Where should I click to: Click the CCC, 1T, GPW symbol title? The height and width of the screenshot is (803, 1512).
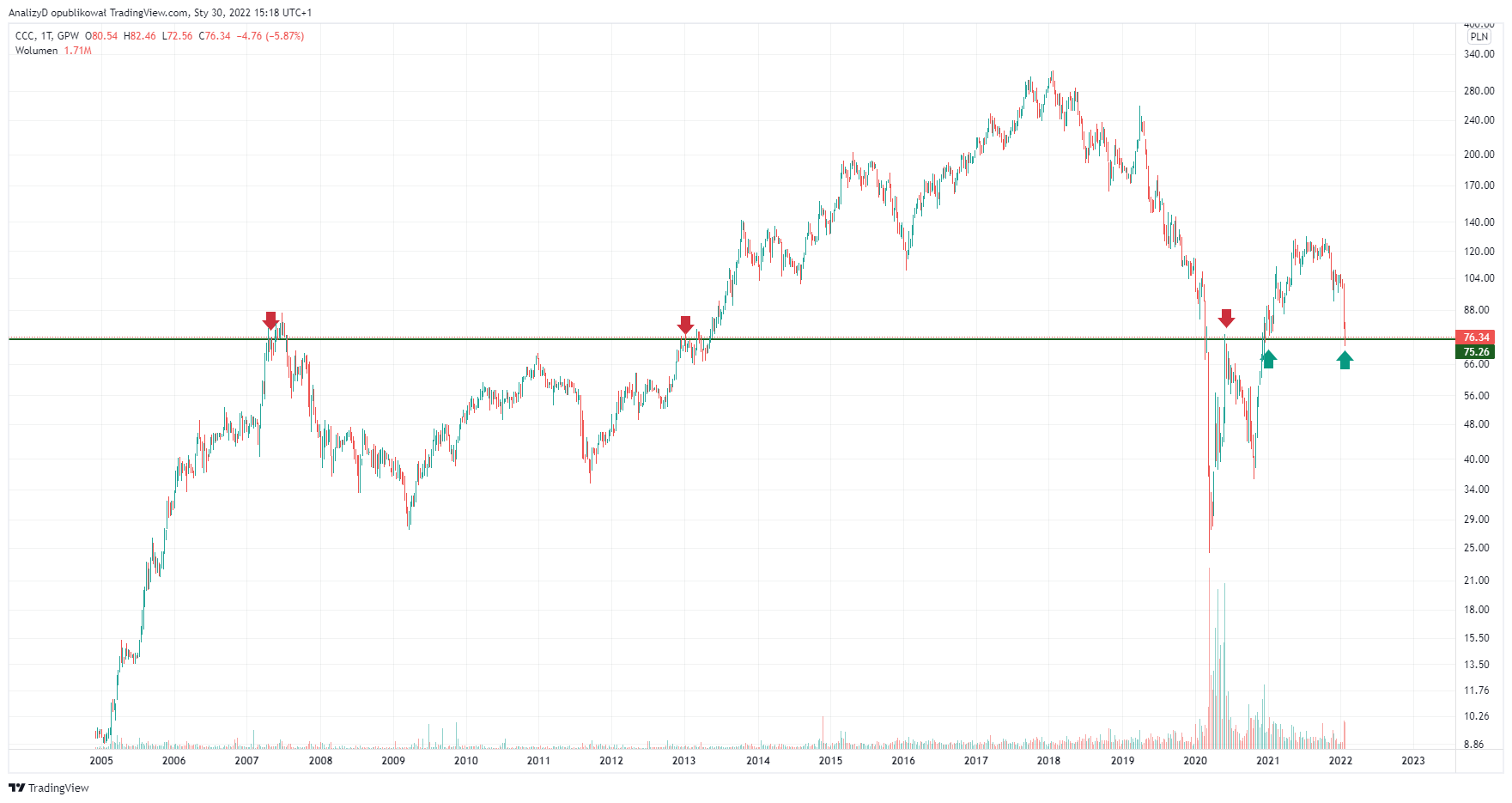click(x=46, y=36)
